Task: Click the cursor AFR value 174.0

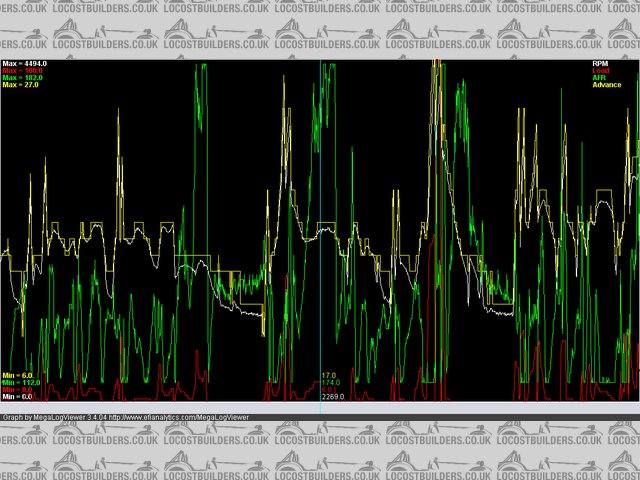Action: (331, 382)
